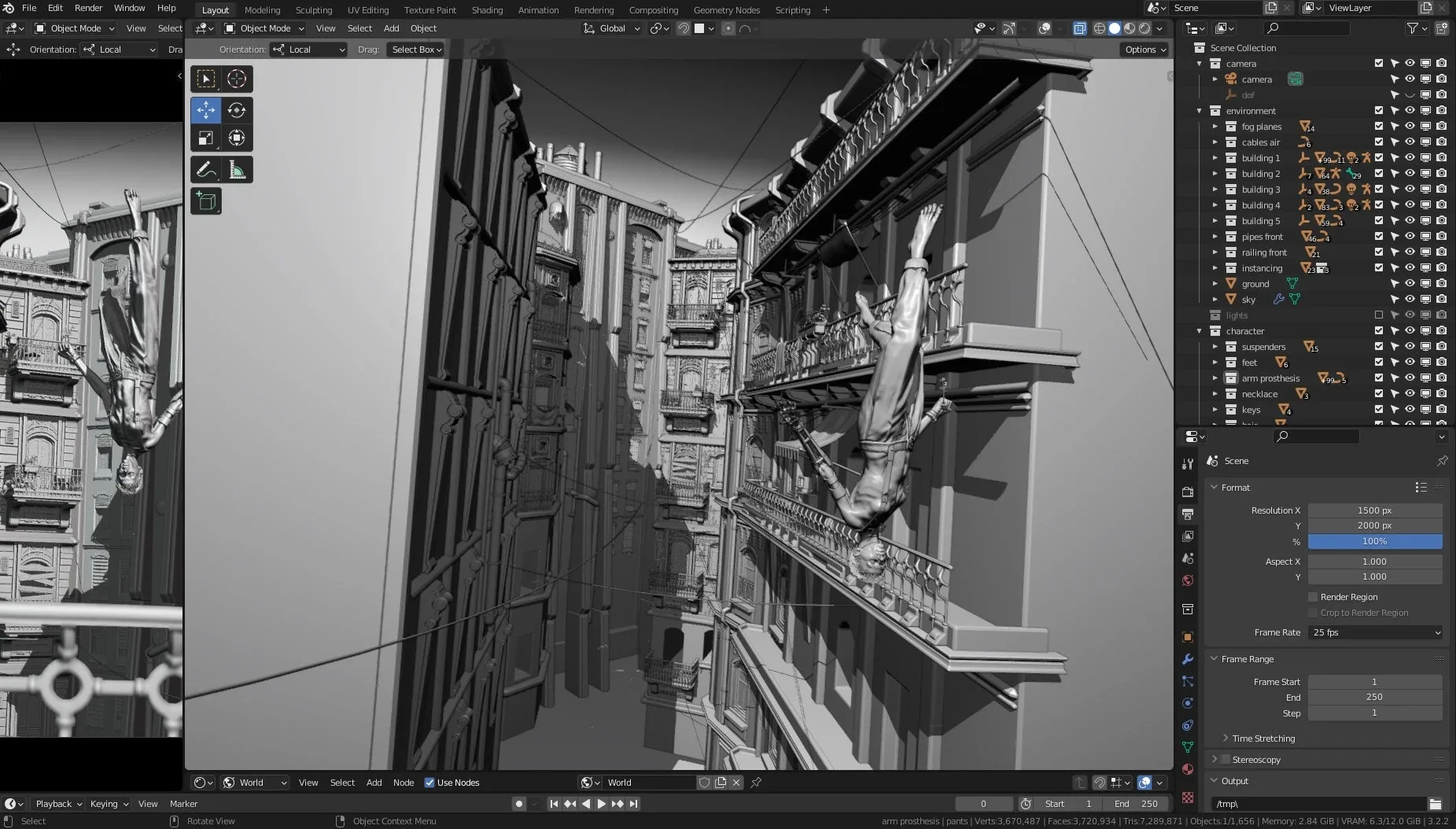Click the Resolution X value field

click(1374, 510)
